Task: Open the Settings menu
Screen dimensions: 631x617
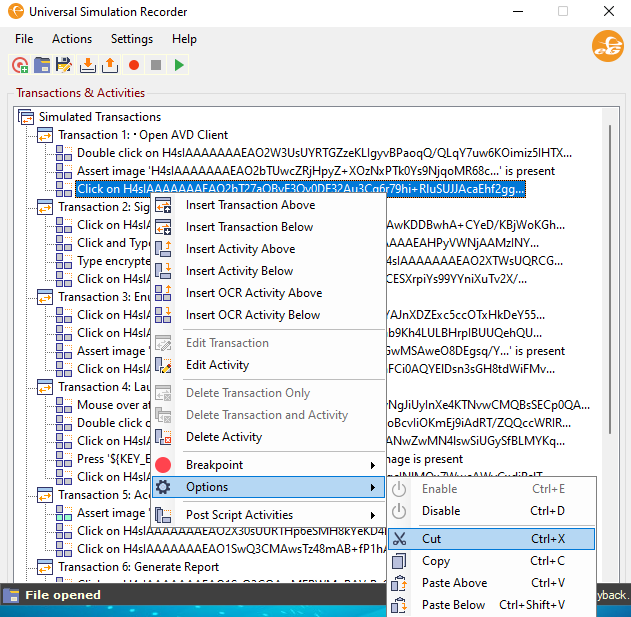Action: (x=132, y=39)
